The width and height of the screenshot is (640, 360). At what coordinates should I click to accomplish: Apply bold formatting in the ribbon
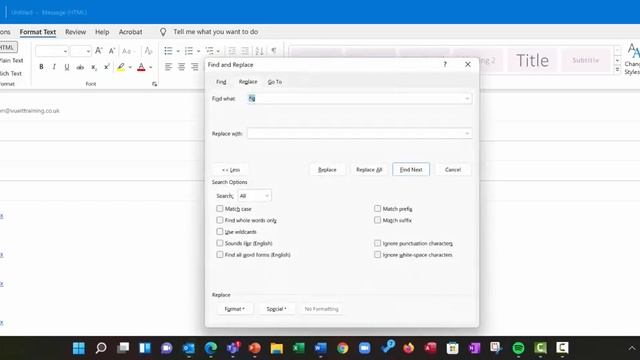(x=41, y=67)
